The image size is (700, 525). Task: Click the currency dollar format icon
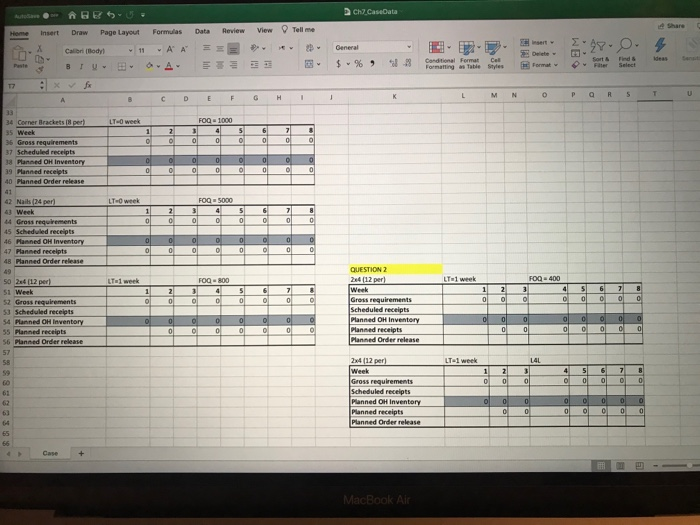pyautogui.click(x=338, y=64)
